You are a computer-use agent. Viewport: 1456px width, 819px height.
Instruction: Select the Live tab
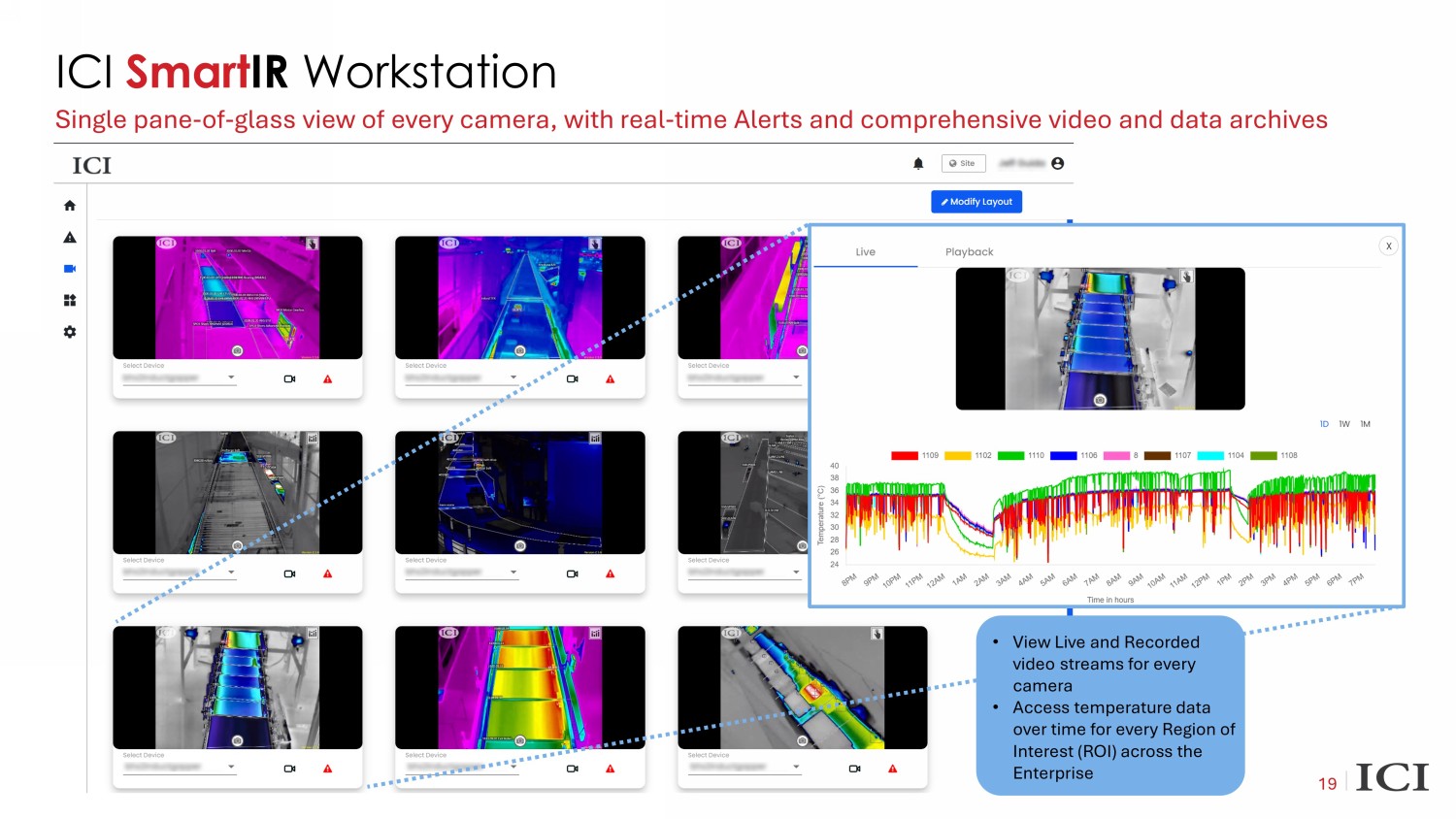click(x=865, y=252)
